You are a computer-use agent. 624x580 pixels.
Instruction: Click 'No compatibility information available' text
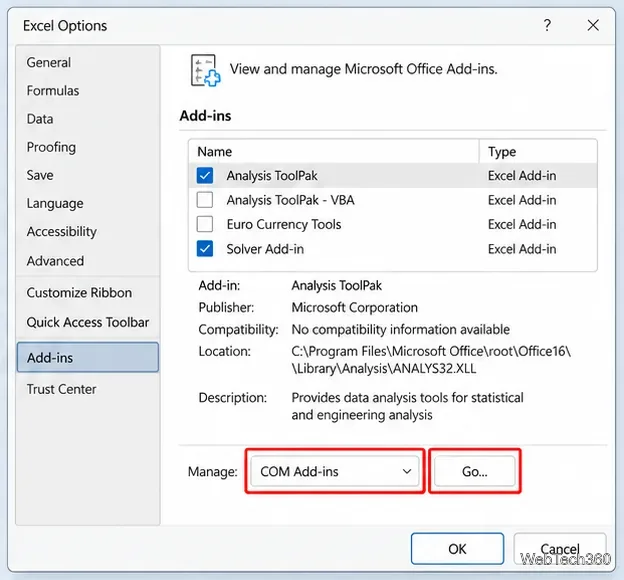point(400,330)
